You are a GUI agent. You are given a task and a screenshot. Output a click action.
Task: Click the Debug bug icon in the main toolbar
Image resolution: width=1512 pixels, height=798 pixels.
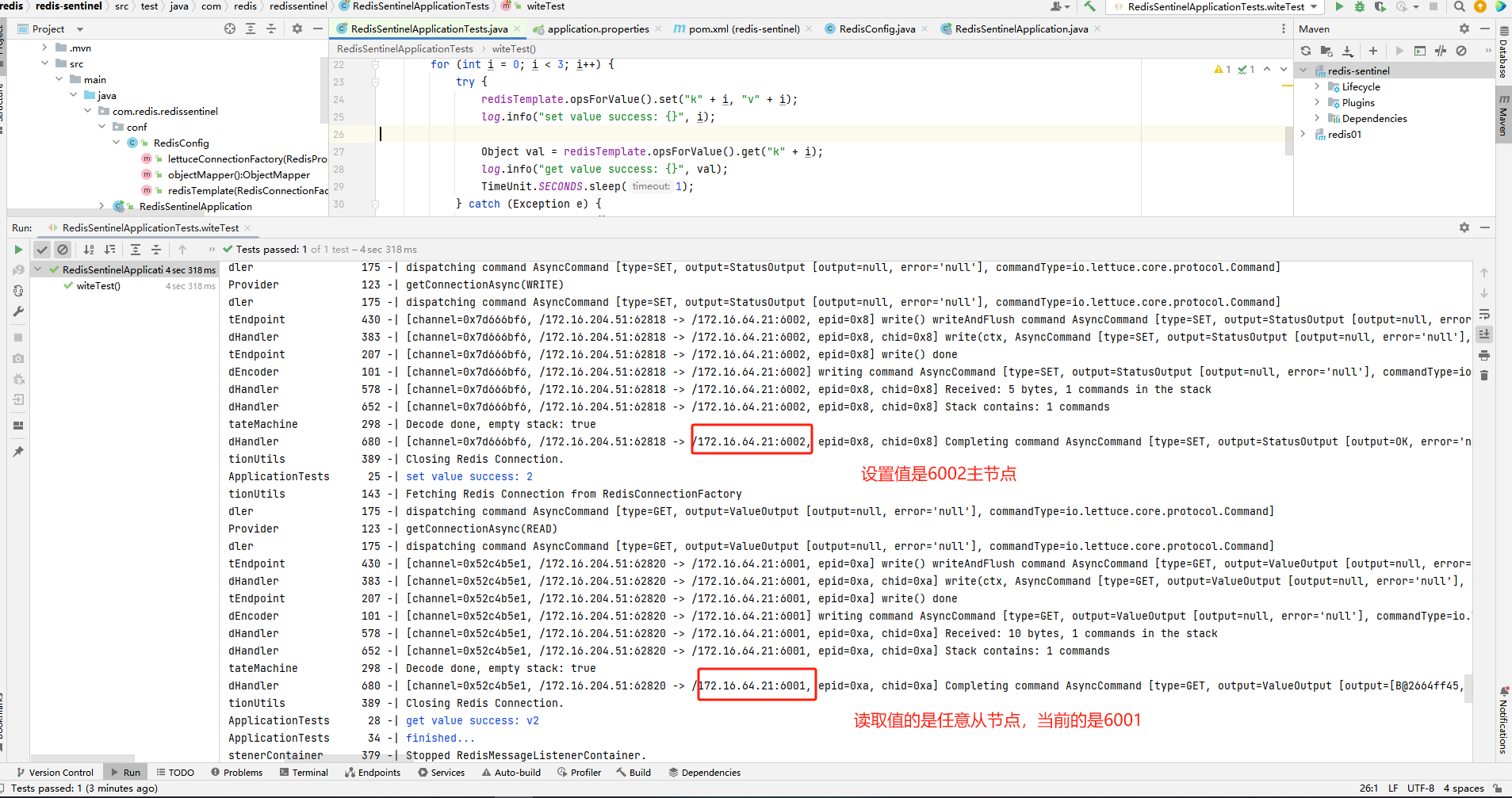coord(1360,6)
